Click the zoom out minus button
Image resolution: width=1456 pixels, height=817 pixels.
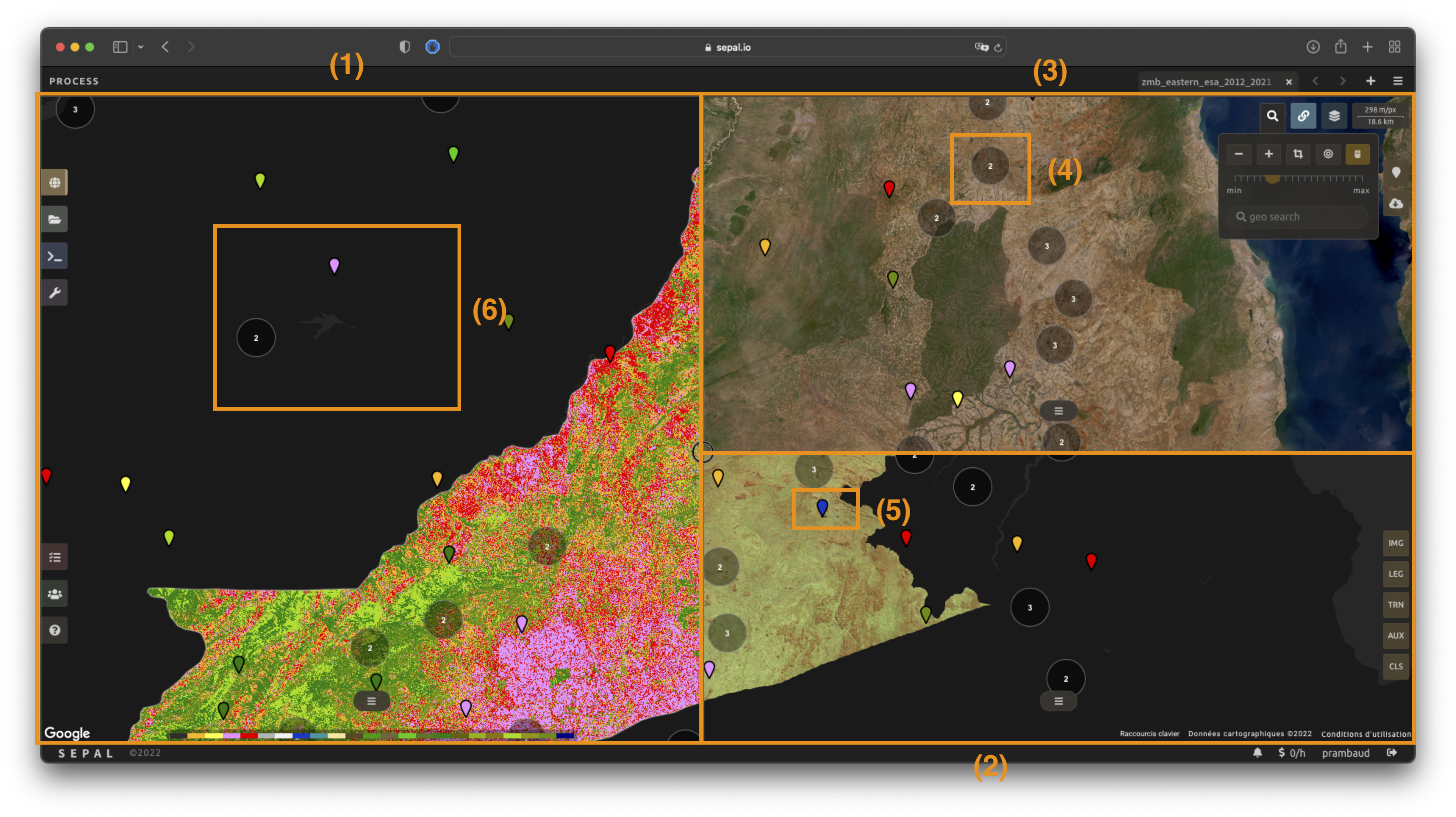tap(1238, 154)
